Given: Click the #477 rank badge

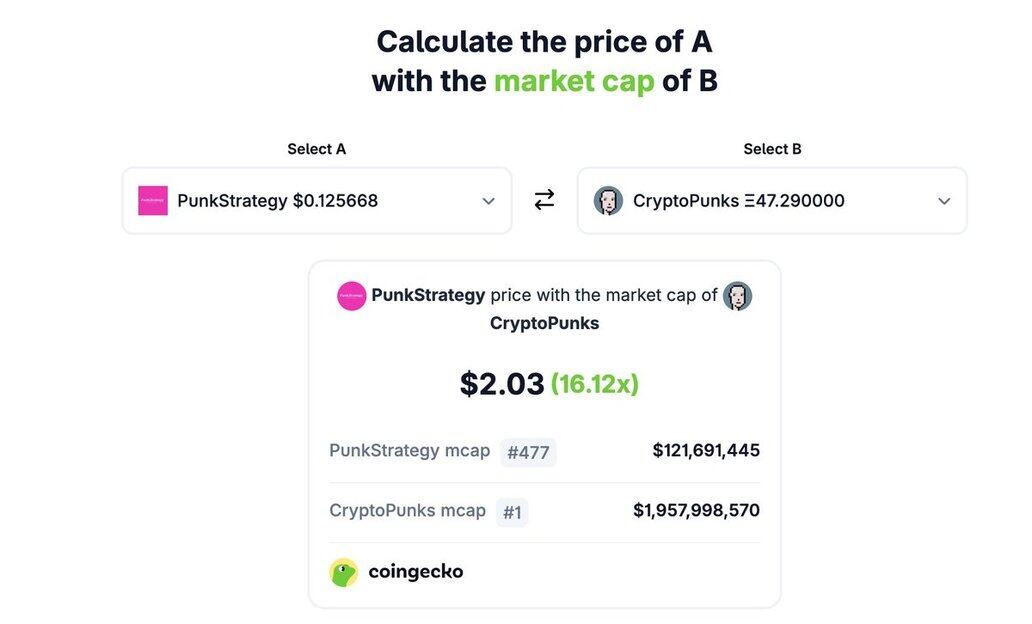Looking at the screenshot, I should (528, 452).
